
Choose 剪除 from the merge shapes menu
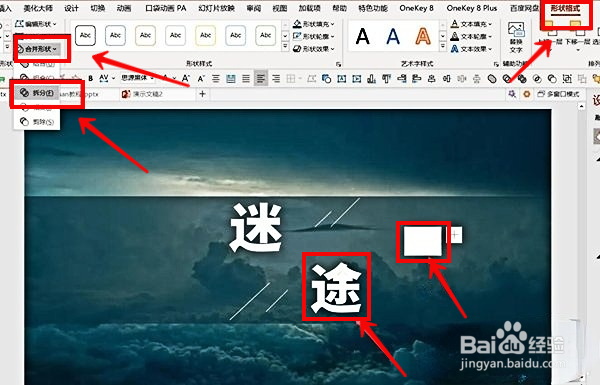(37, 122)
